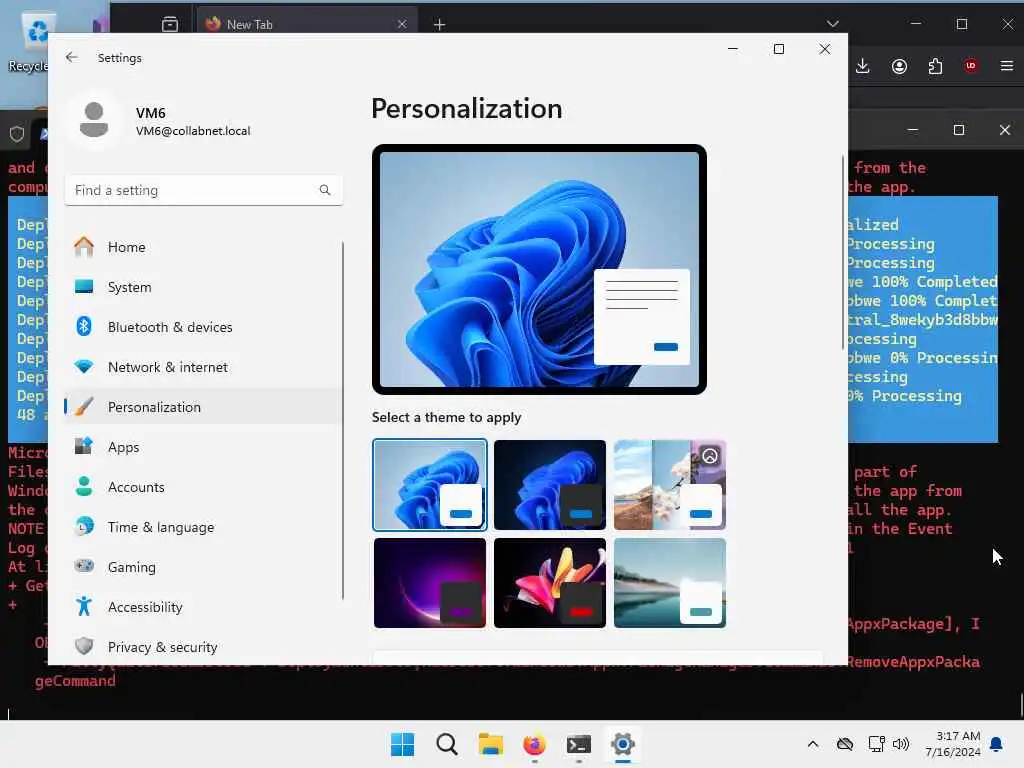
Task: Open the clock showing 3:17 AM
Action: [x=952, y=744]
